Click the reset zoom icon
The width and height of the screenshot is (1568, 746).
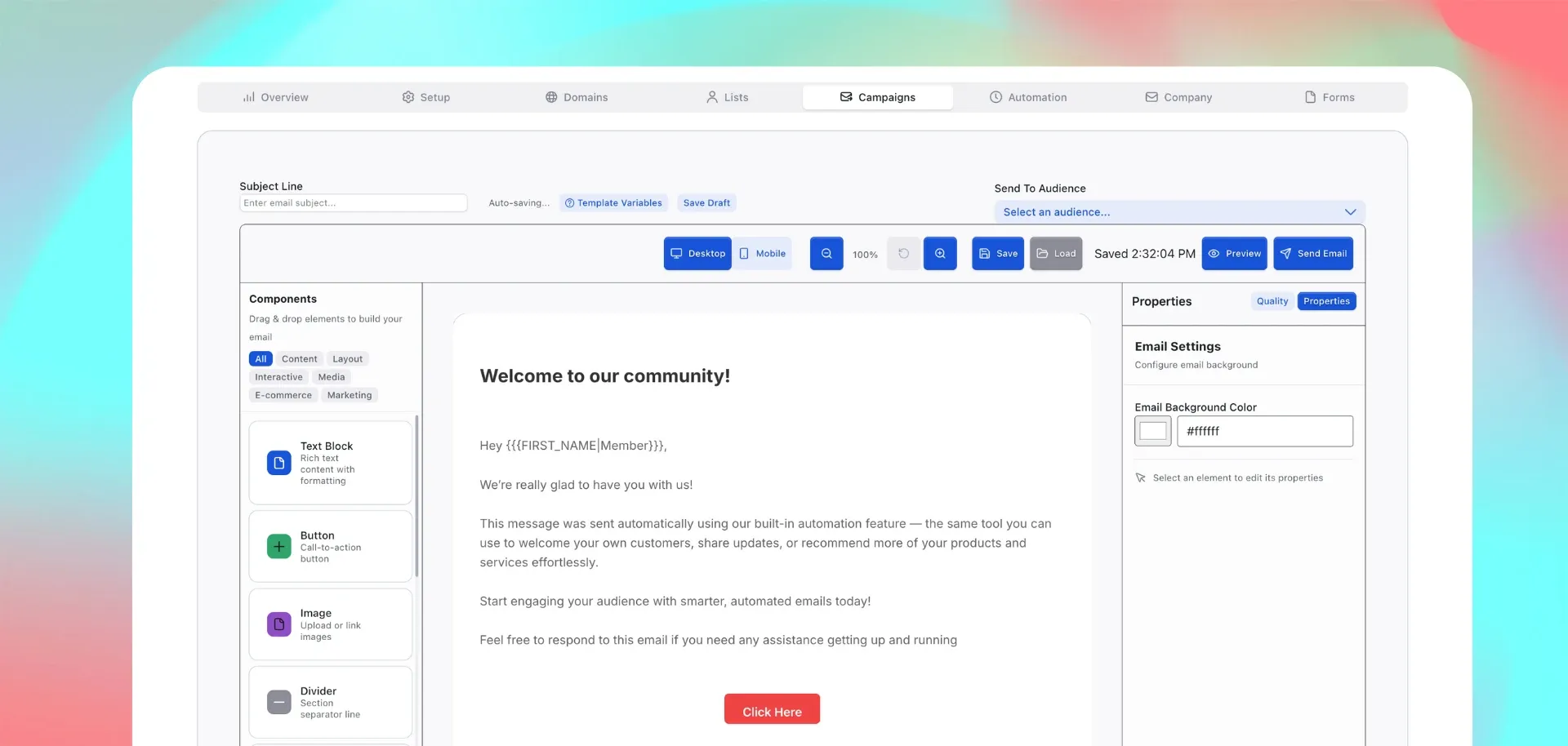click(x=903, y=254)
